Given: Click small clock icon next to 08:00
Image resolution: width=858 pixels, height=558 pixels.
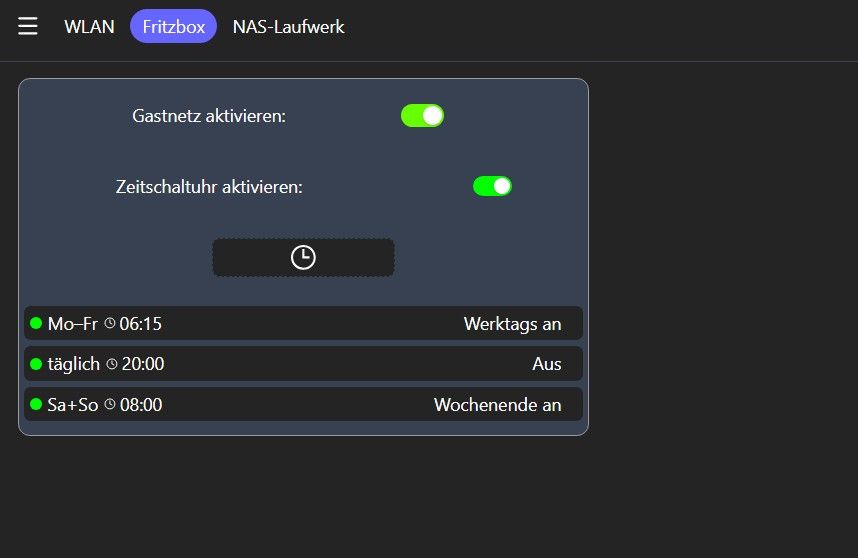Looking at the screenshot, I should (110, 404).
